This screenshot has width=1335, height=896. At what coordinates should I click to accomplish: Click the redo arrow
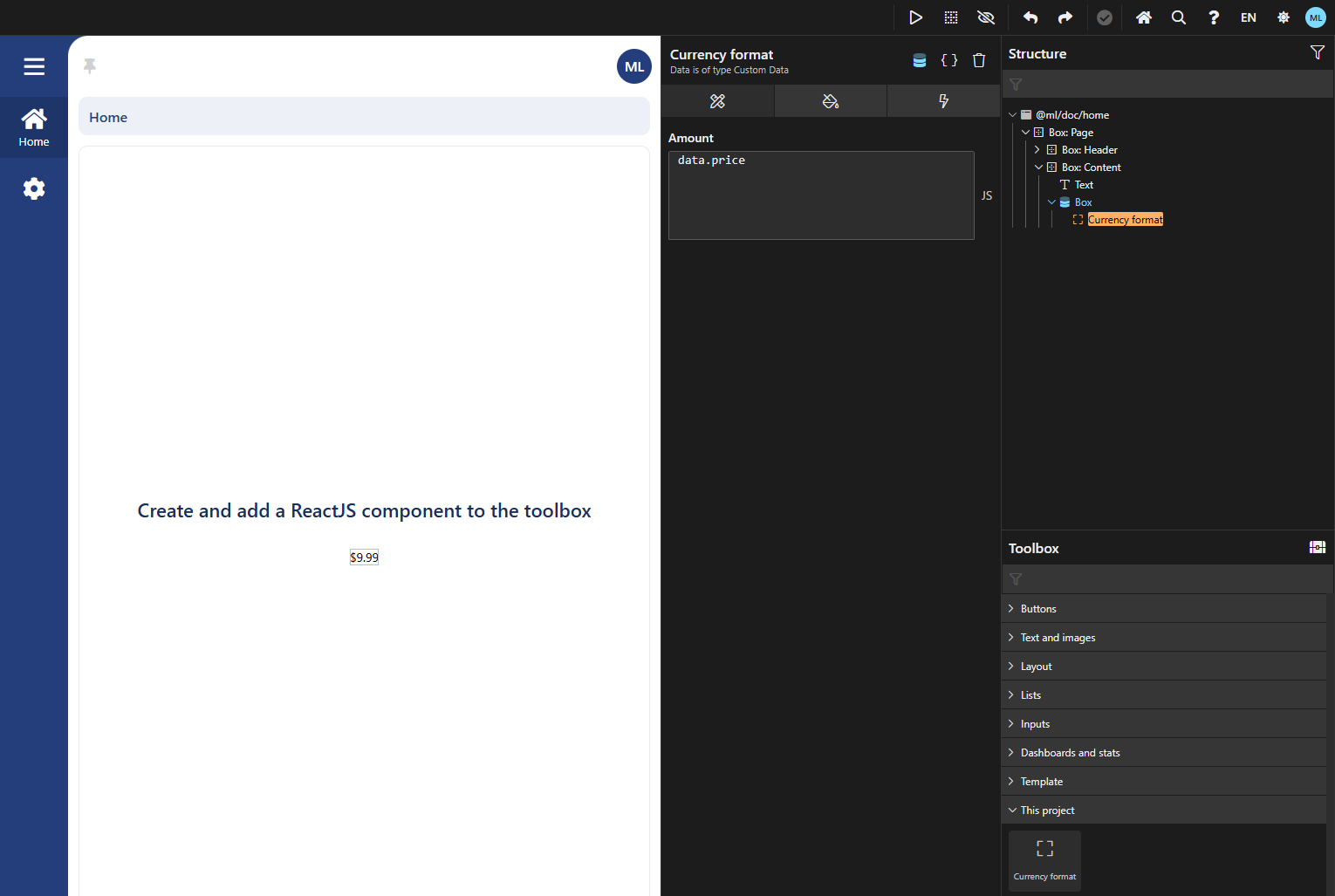(1065, 17)
